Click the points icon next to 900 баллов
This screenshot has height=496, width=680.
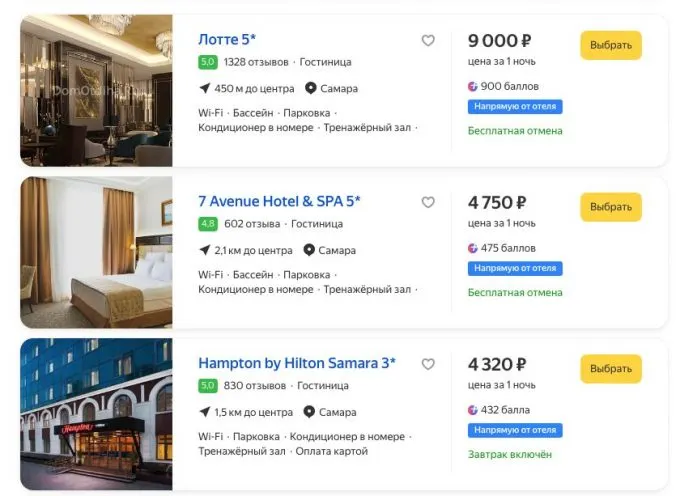click(473, 86)
